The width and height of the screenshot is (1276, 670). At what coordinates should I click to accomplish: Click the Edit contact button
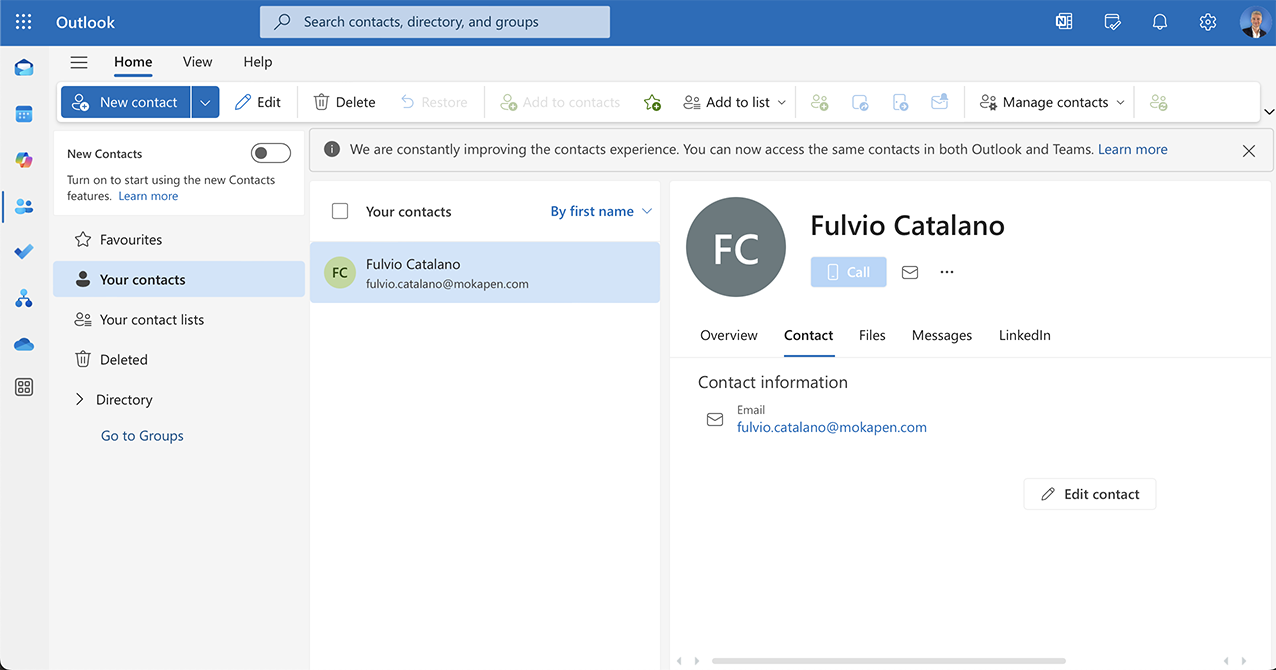[1089, 494]
